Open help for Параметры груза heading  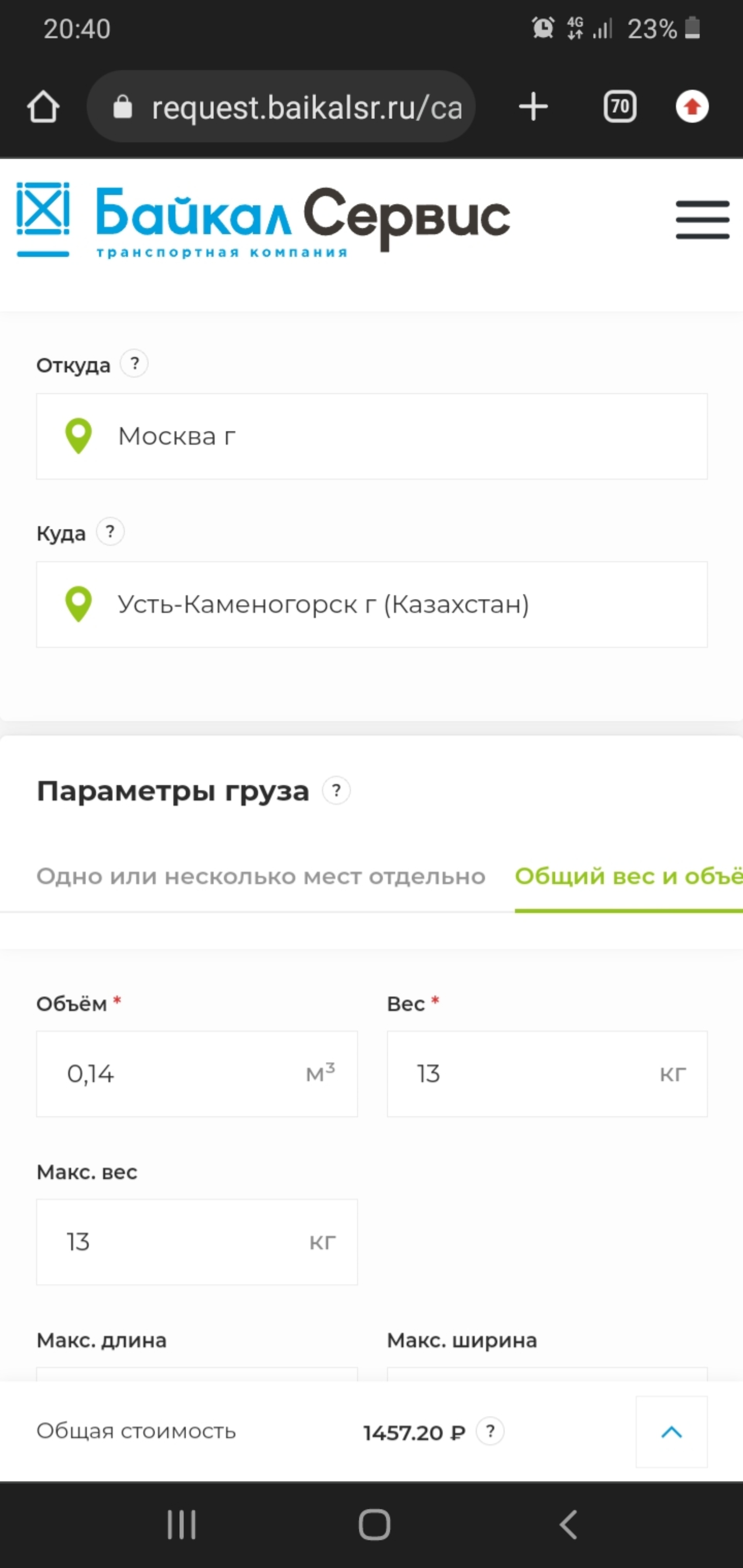click(336, 791)
